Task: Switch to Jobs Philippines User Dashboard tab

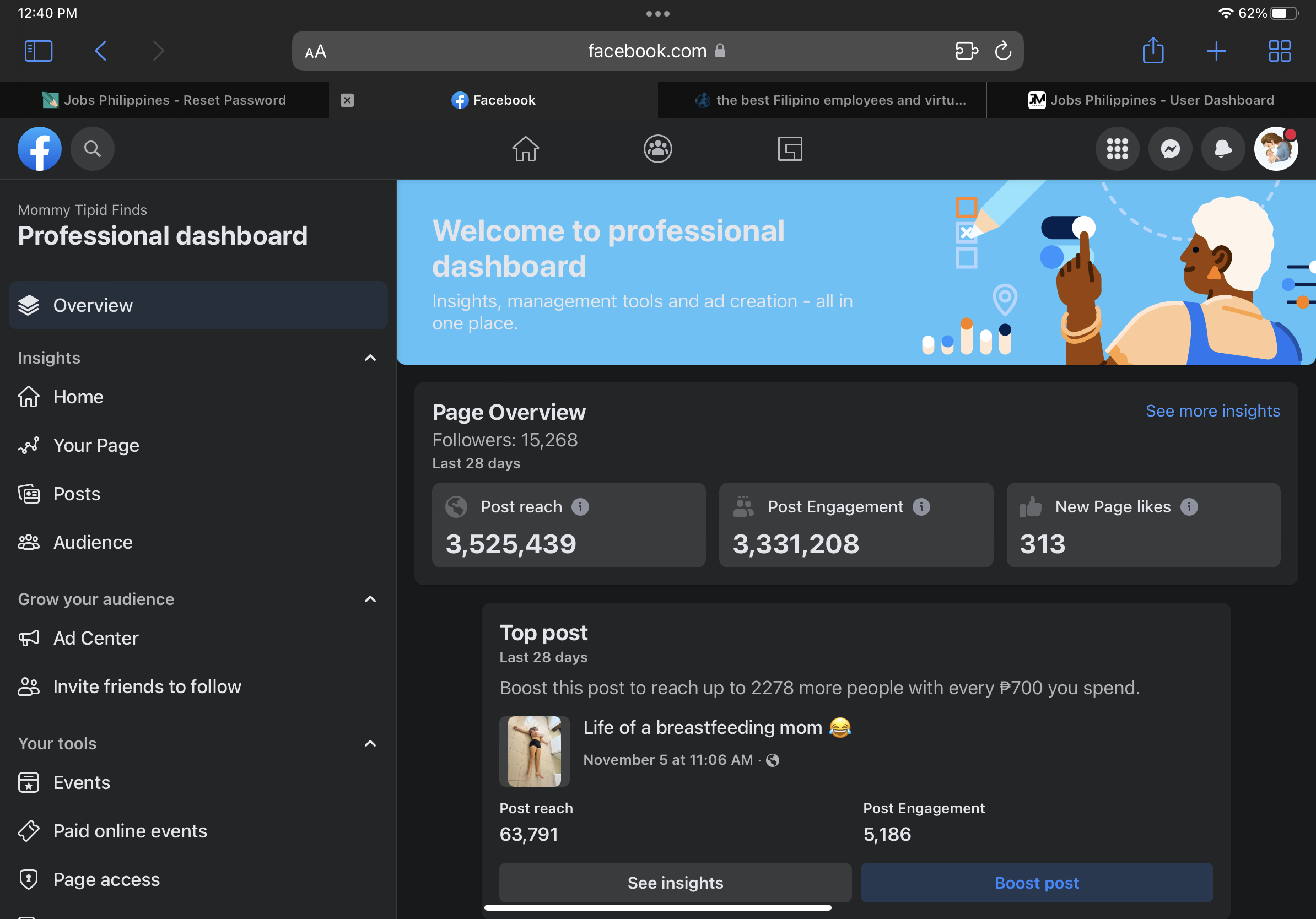Action: click(x=1151, y=100)
